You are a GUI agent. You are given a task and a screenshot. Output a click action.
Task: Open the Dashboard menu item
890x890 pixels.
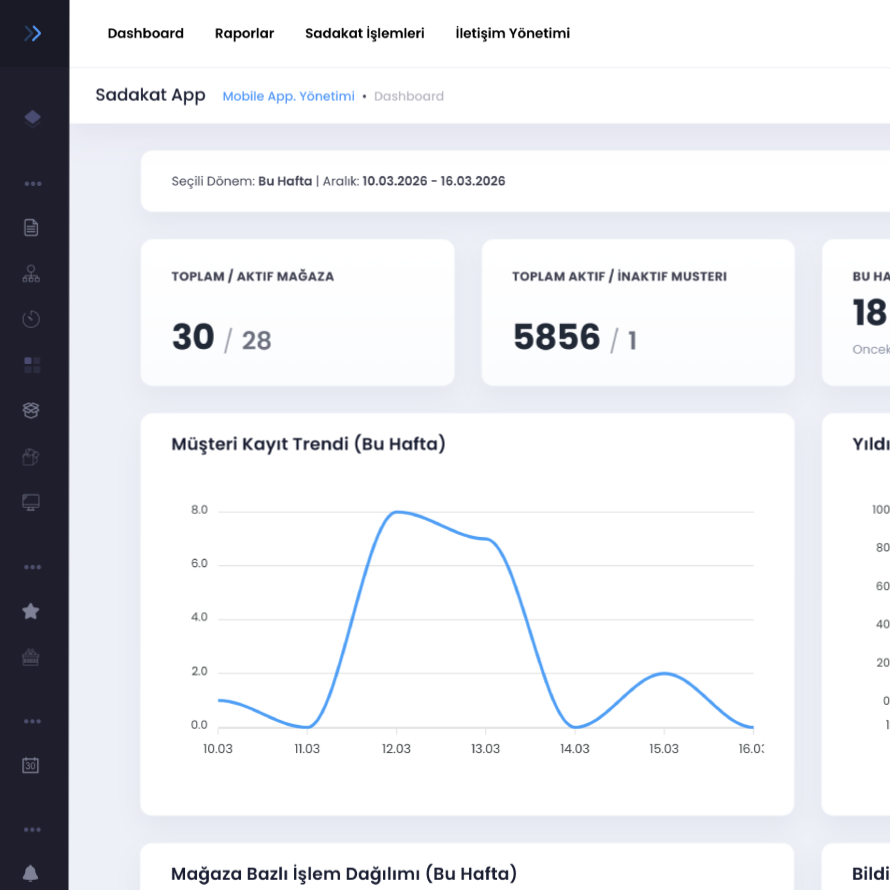(x=146, y=33)
